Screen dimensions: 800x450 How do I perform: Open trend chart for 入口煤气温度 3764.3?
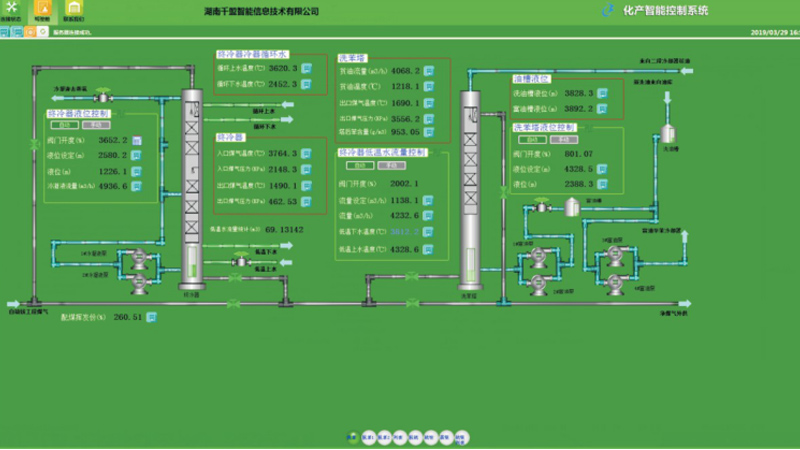click(307, 153)
